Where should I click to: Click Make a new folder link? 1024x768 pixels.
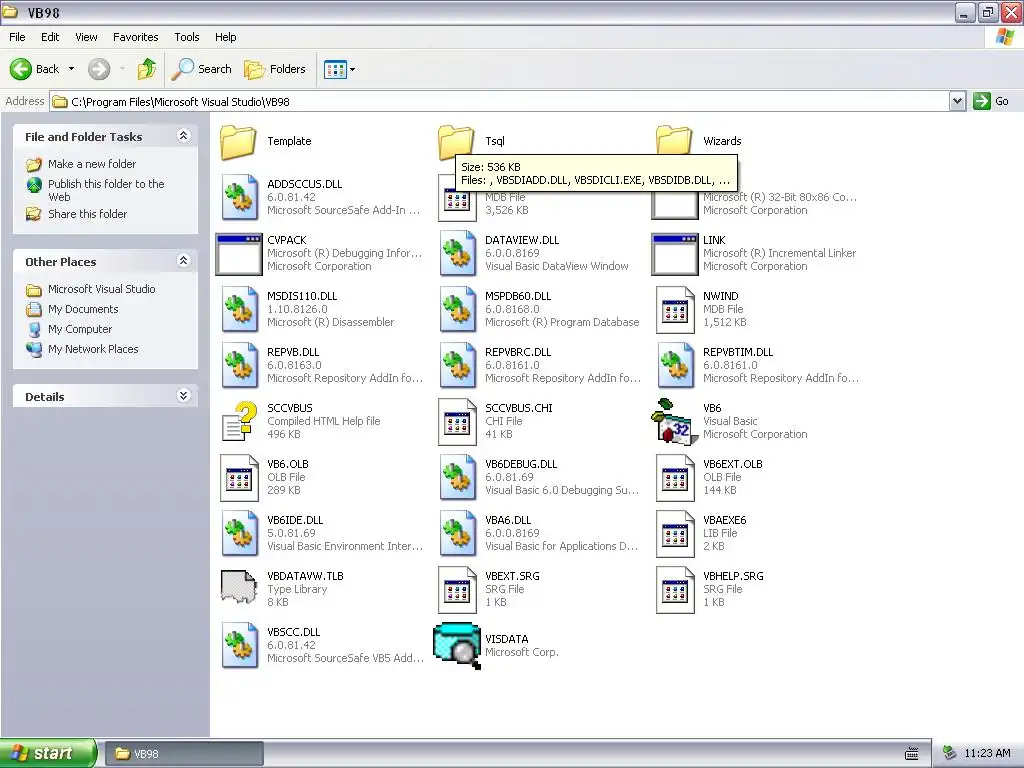click(x=92, y=164)
